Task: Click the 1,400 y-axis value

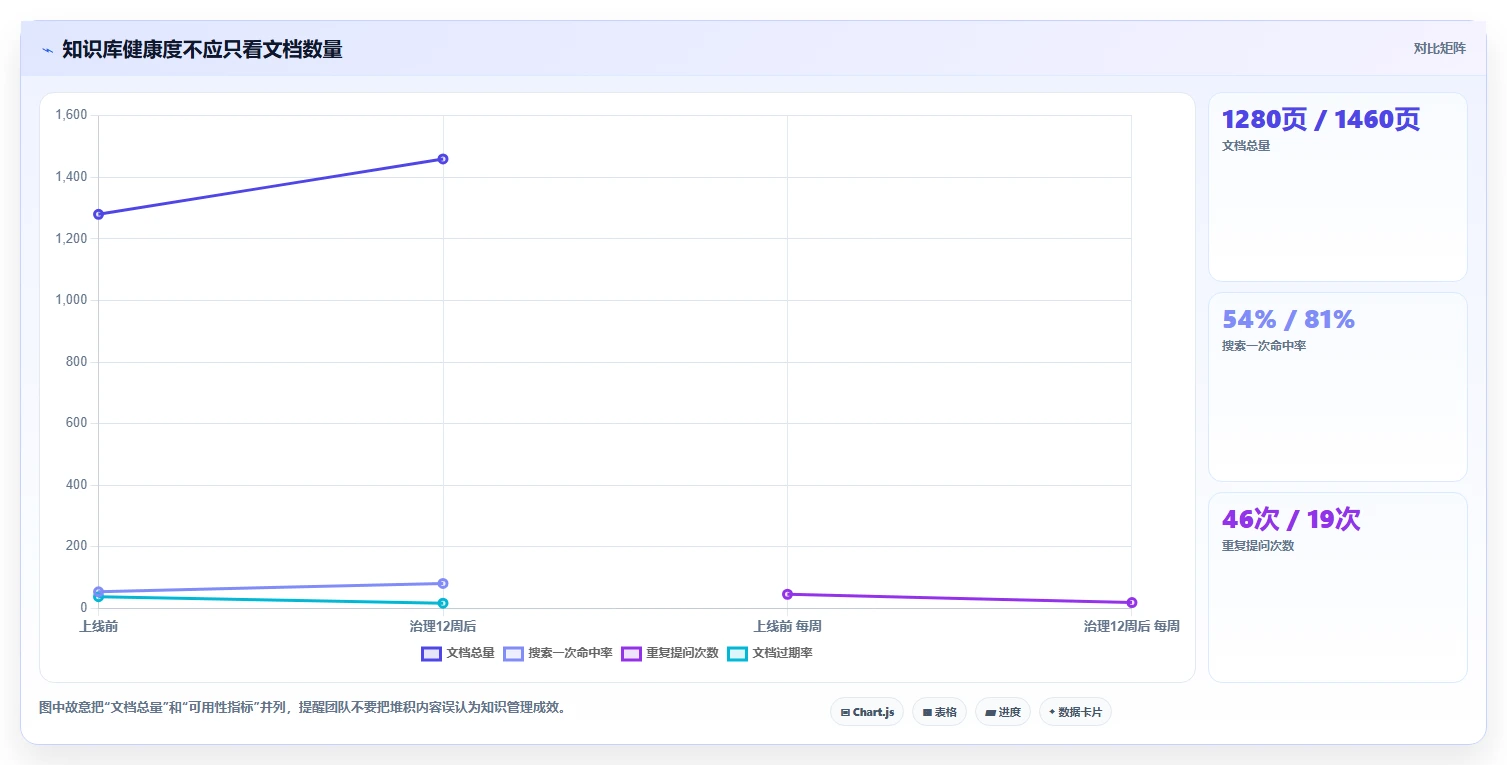Action: click(x=72, y=177)
